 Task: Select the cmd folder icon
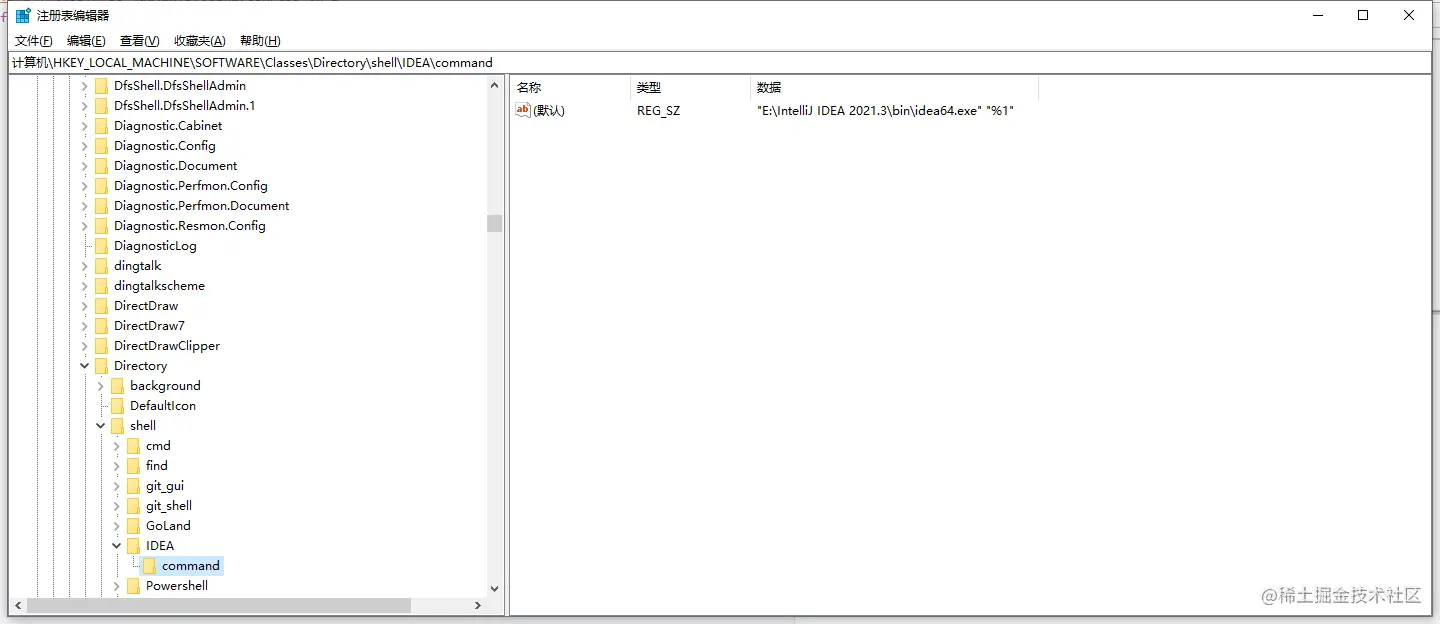(x=133, y=446)
